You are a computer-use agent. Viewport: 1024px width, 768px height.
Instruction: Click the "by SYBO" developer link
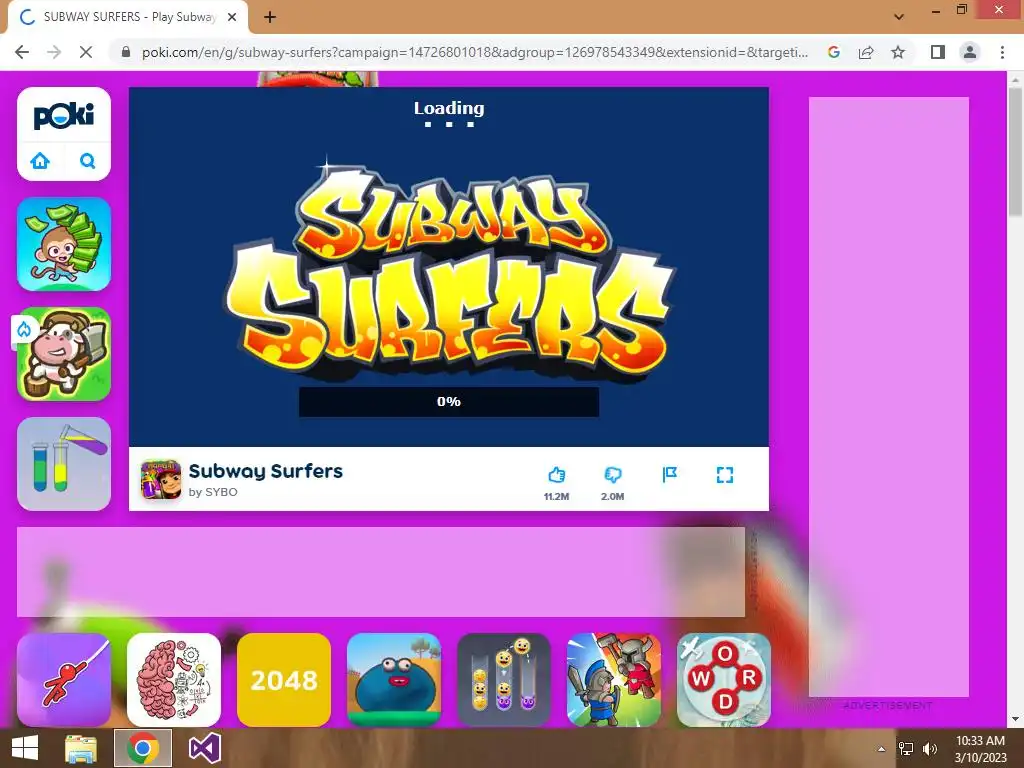click(x=213, y=492)
